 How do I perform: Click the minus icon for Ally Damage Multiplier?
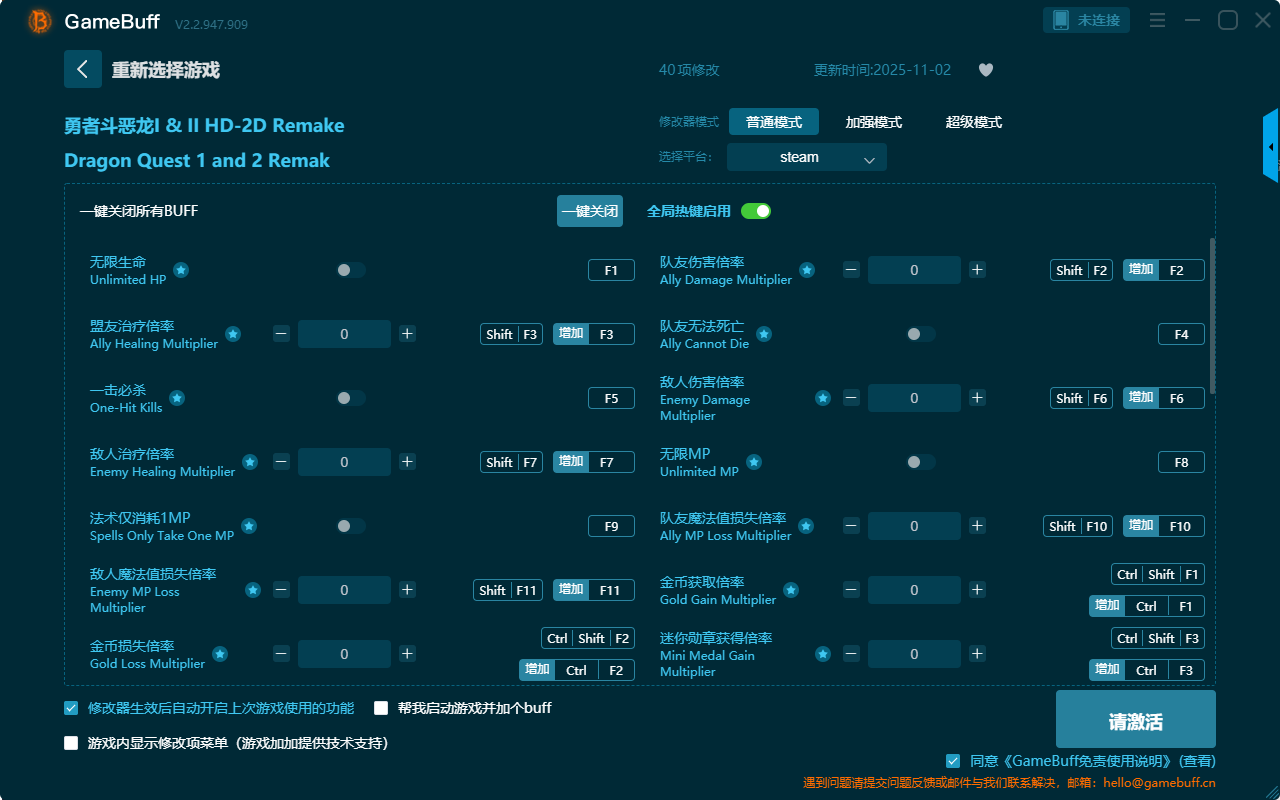851,270
